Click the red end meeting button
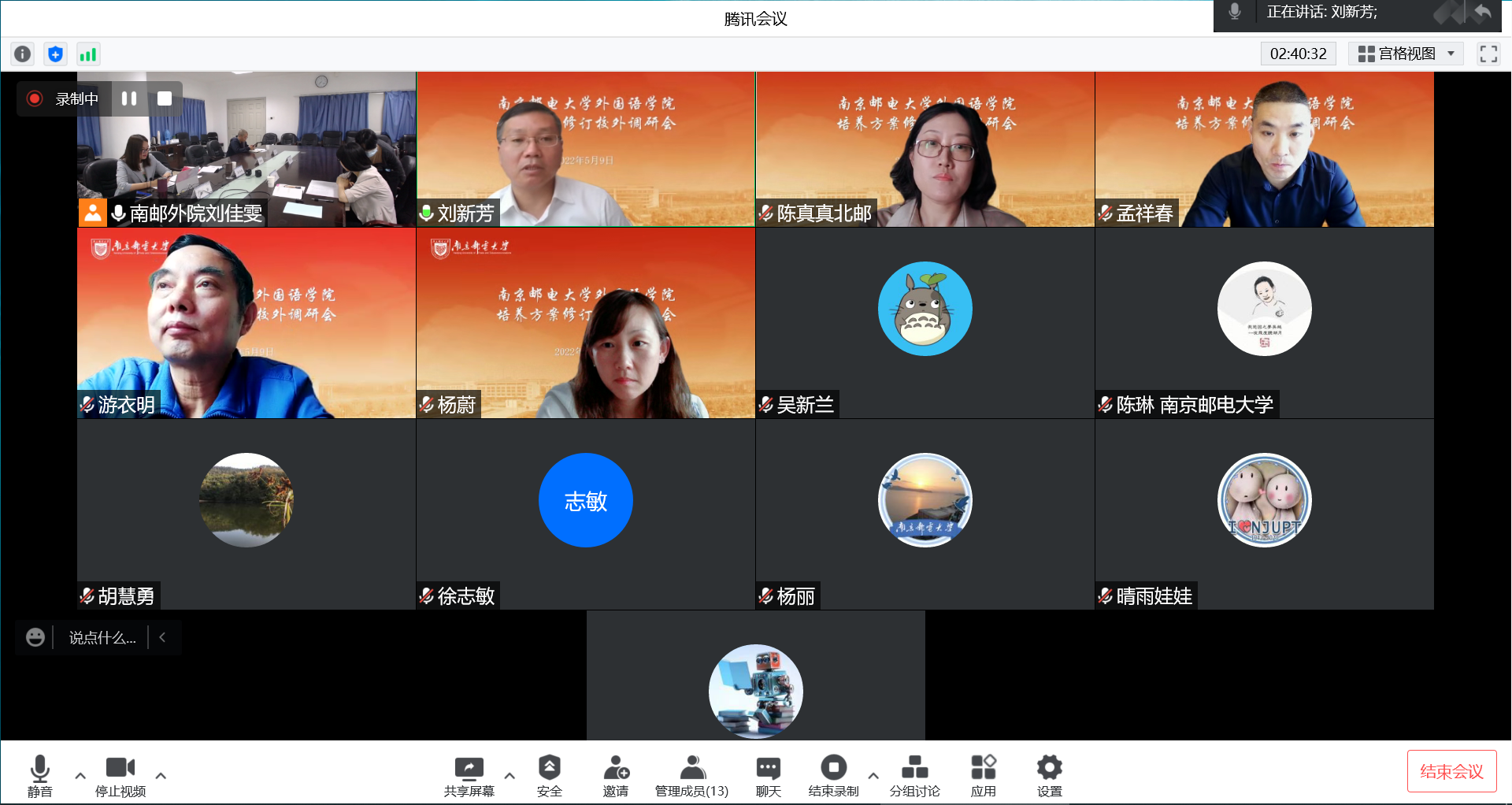This screenshot has width=1512, height=805. coord(1451,771)
